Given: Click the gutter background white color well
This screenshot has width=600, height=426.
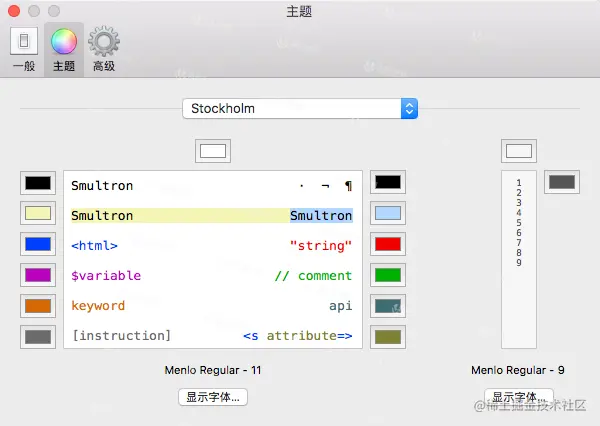Looking at the screenshot, I should (x=519, y=151).
